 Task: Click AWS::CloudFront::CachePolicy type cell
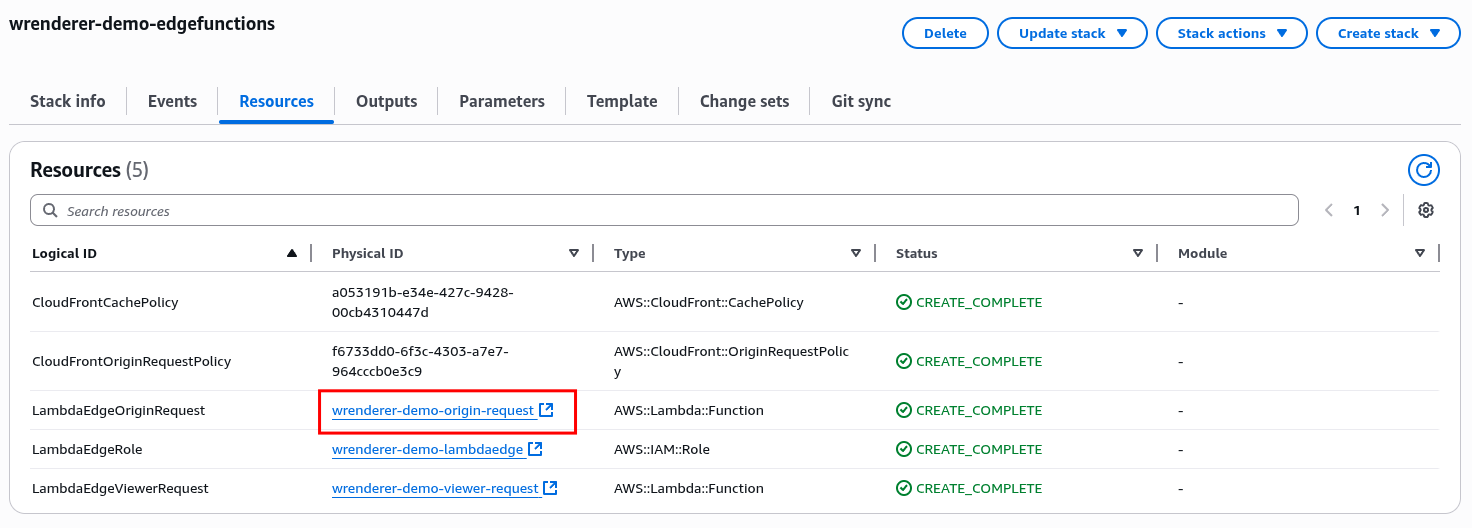pyautogui.click(x=708, y=302)
